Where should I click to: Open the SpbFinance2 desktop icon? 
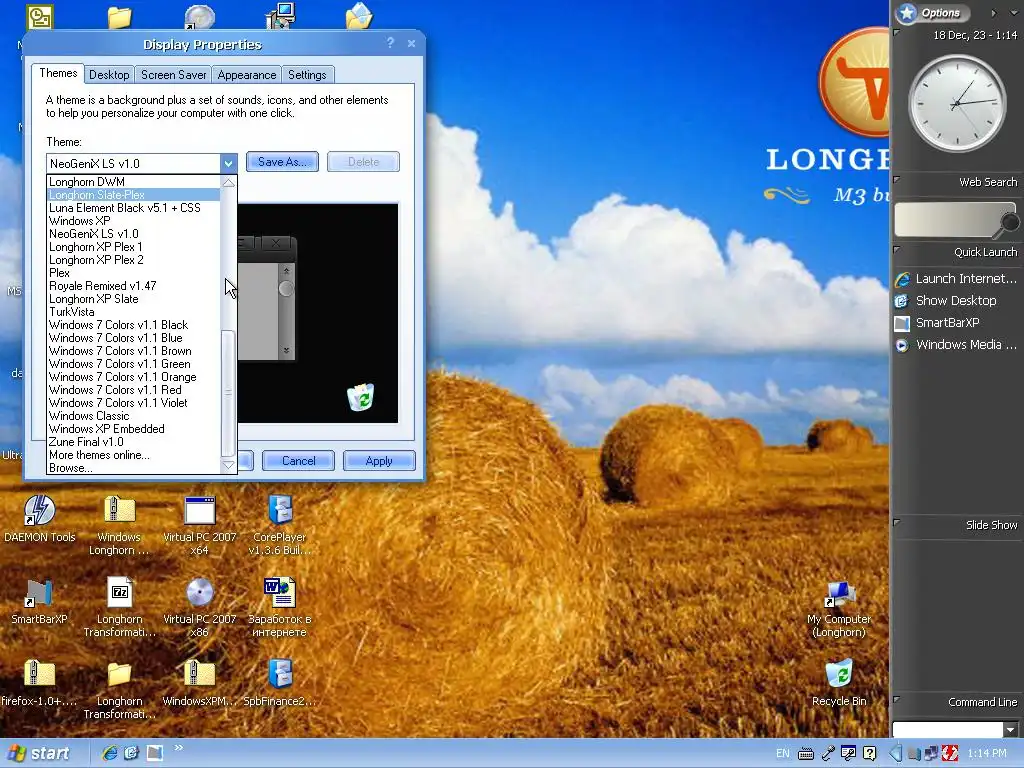click(x=280, y=675)
